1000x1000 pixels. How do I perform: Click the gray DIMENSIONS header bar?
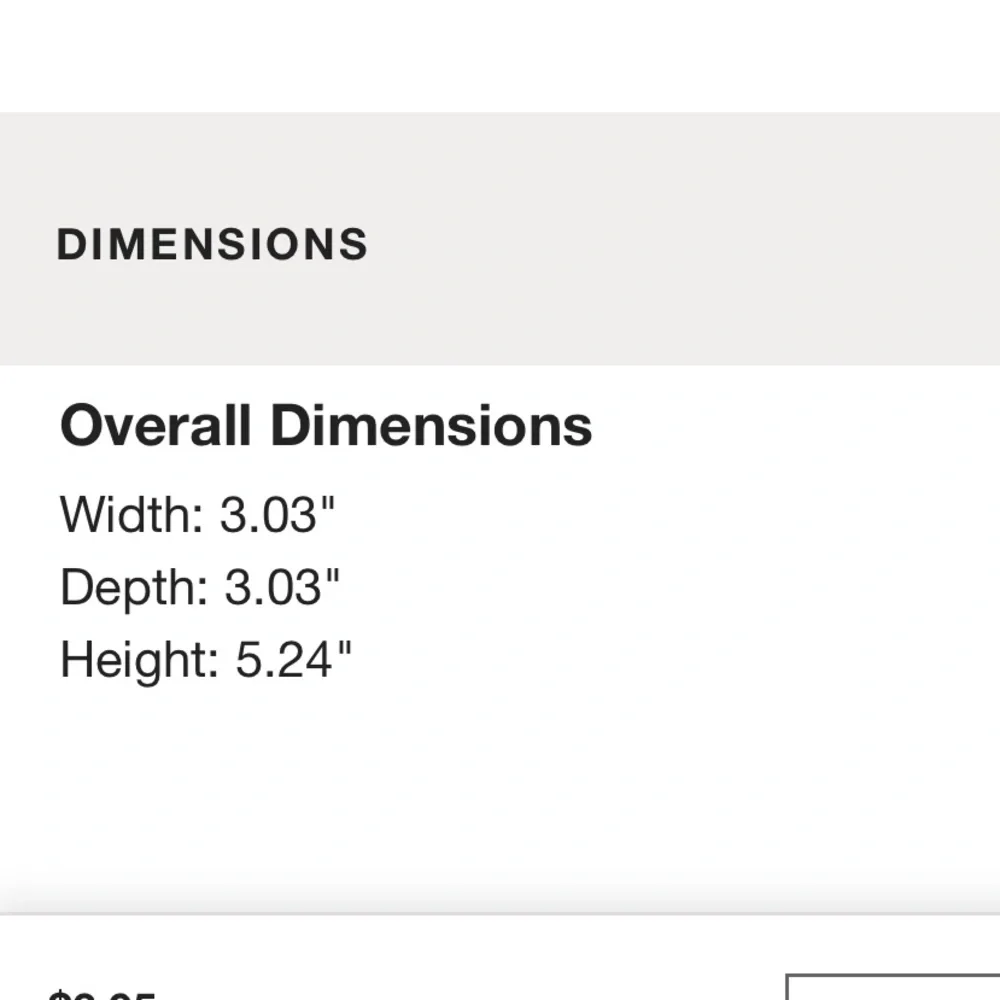[500, 239]
